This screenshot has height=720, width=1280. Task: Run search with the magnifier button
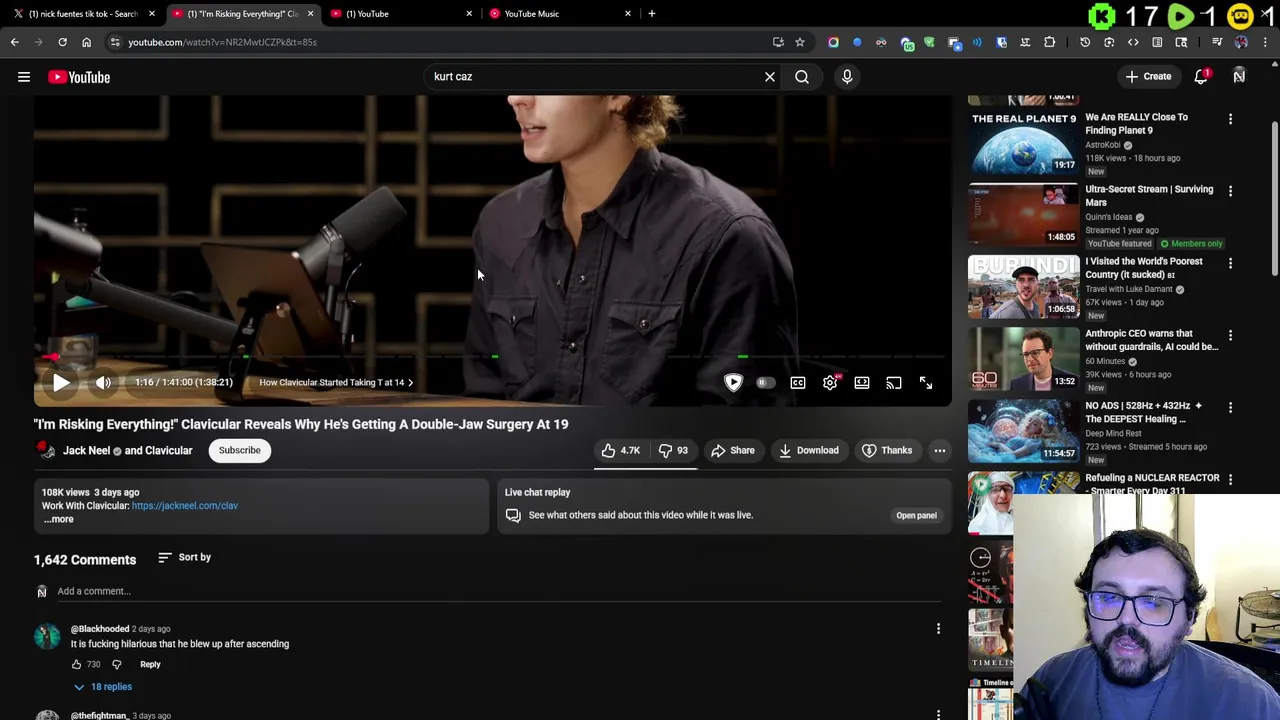point(802,76)
